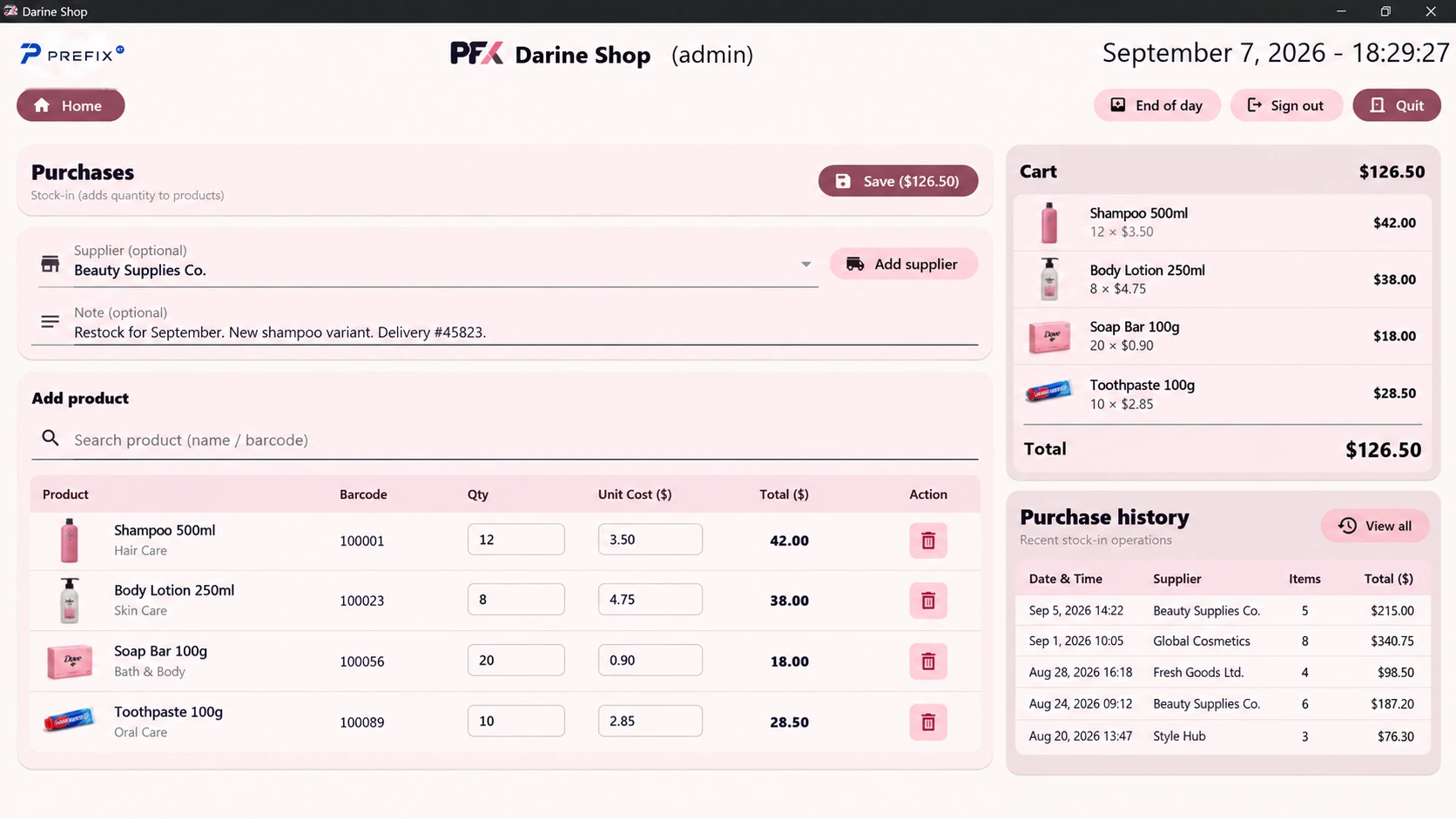Open Body Lotion thumbnail in product table
Image resolution: width=1456 pixels, height=819 pixels.
click(69, 601)
